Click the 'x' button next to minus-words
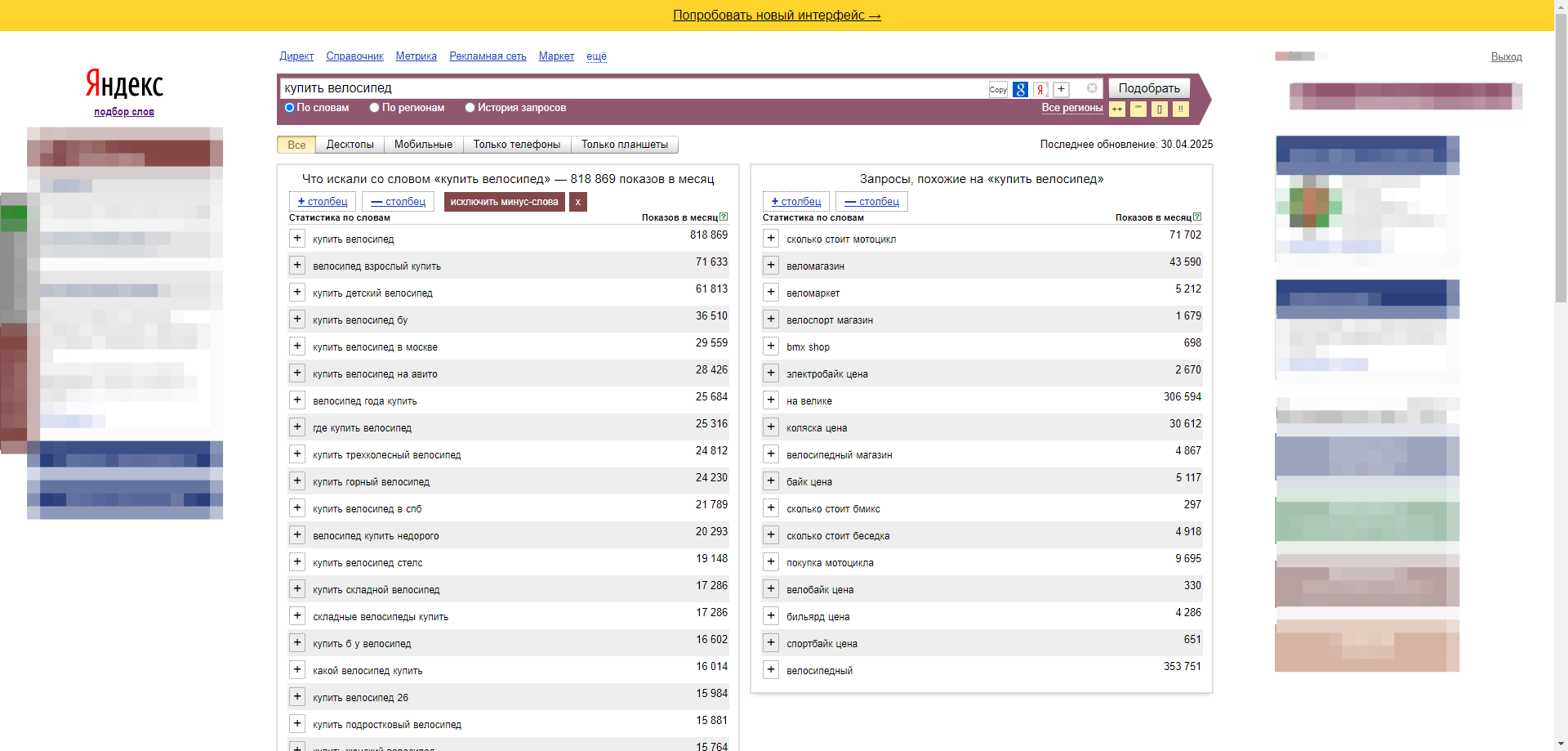1568x751 pixels. [x=577, y=202]
